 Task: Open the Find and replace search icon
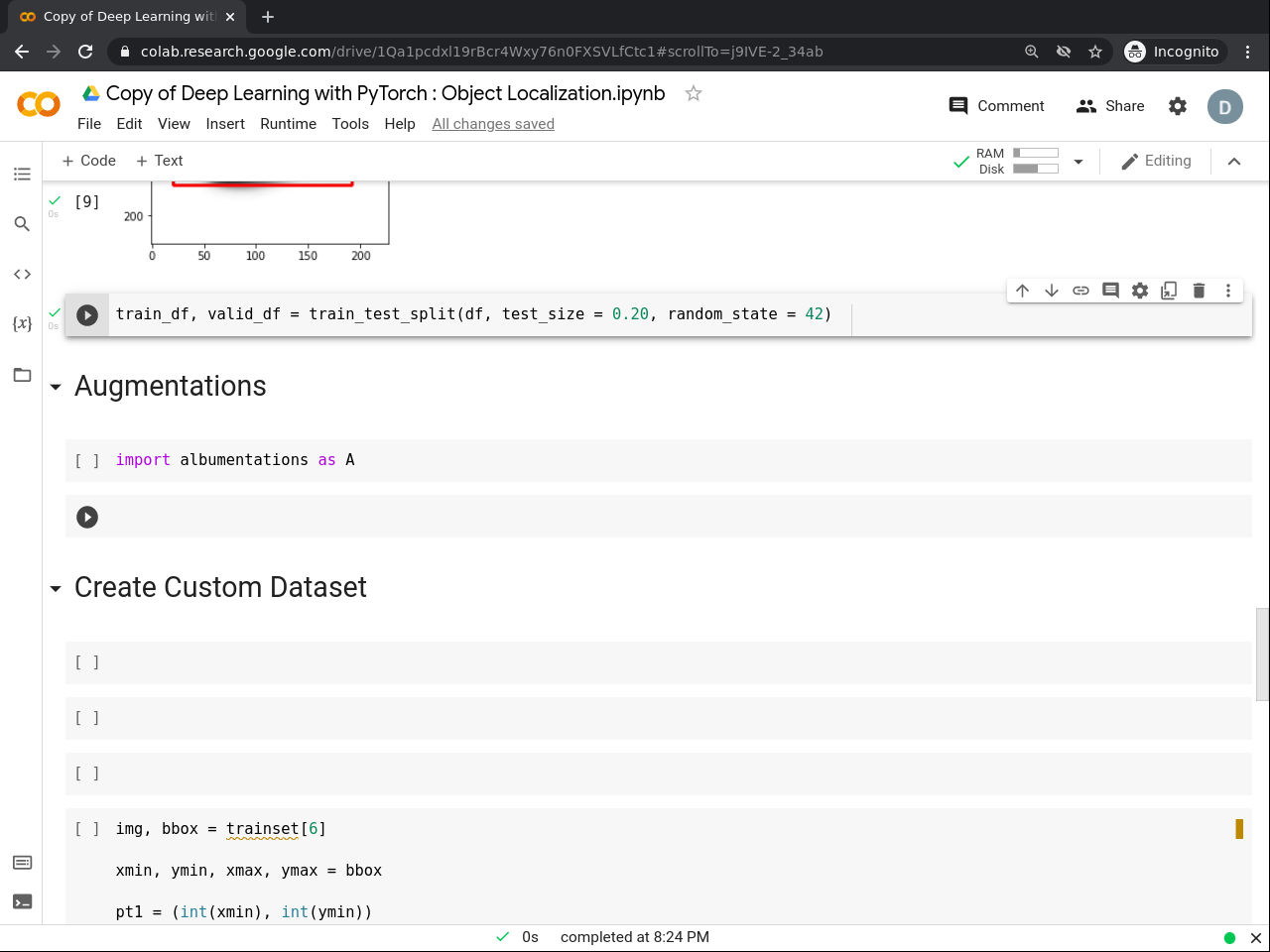[x=22, y=224]
